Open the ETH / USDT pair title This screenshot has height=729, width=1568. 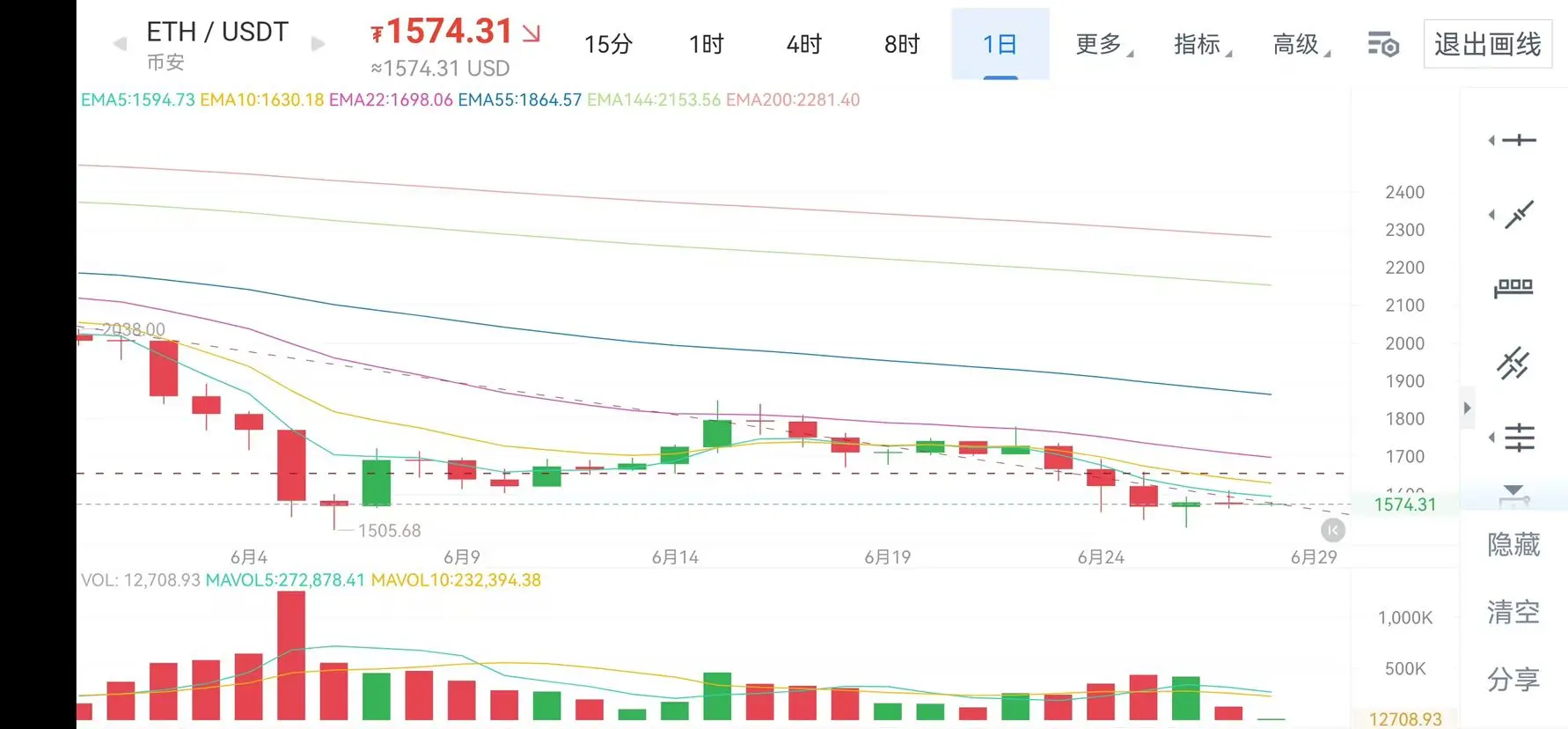[x=217, y=32]
